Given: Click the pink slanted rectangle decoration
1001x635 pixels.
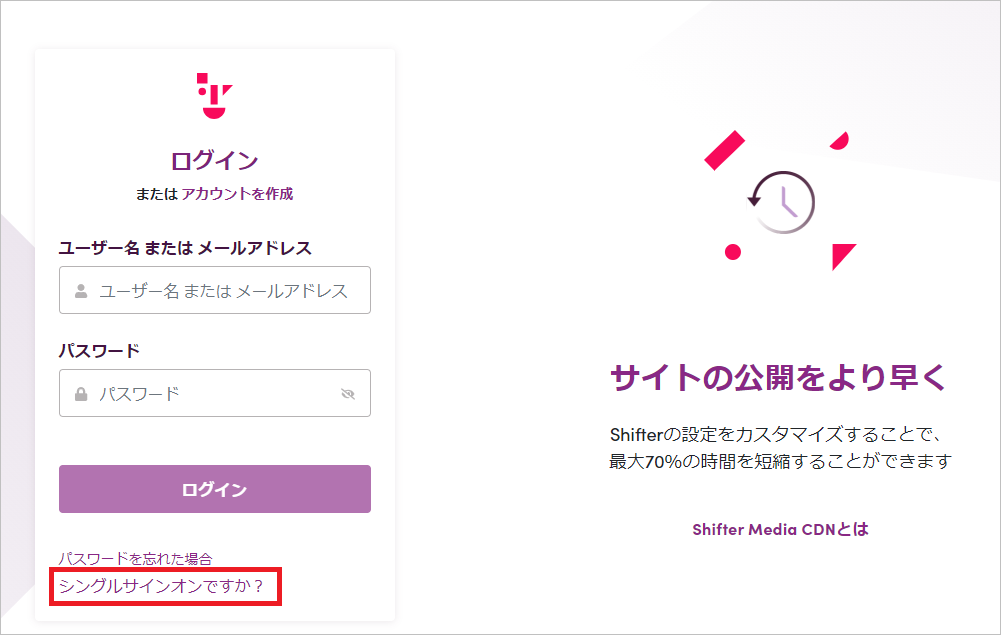Looking at the screenshot, I should (x=725, y=151).
